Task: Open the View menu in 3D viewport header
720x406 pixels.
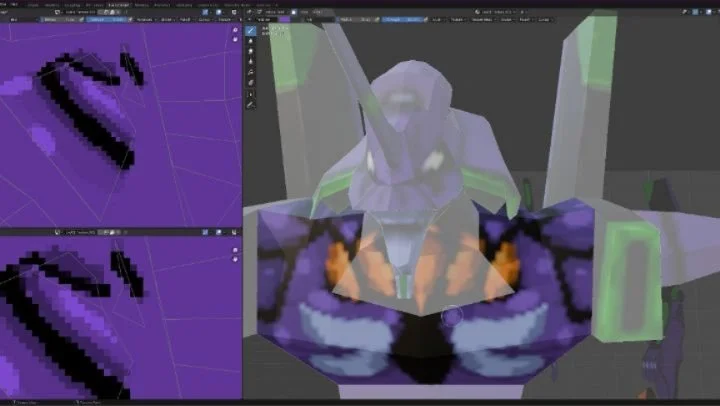Action: 304,12
